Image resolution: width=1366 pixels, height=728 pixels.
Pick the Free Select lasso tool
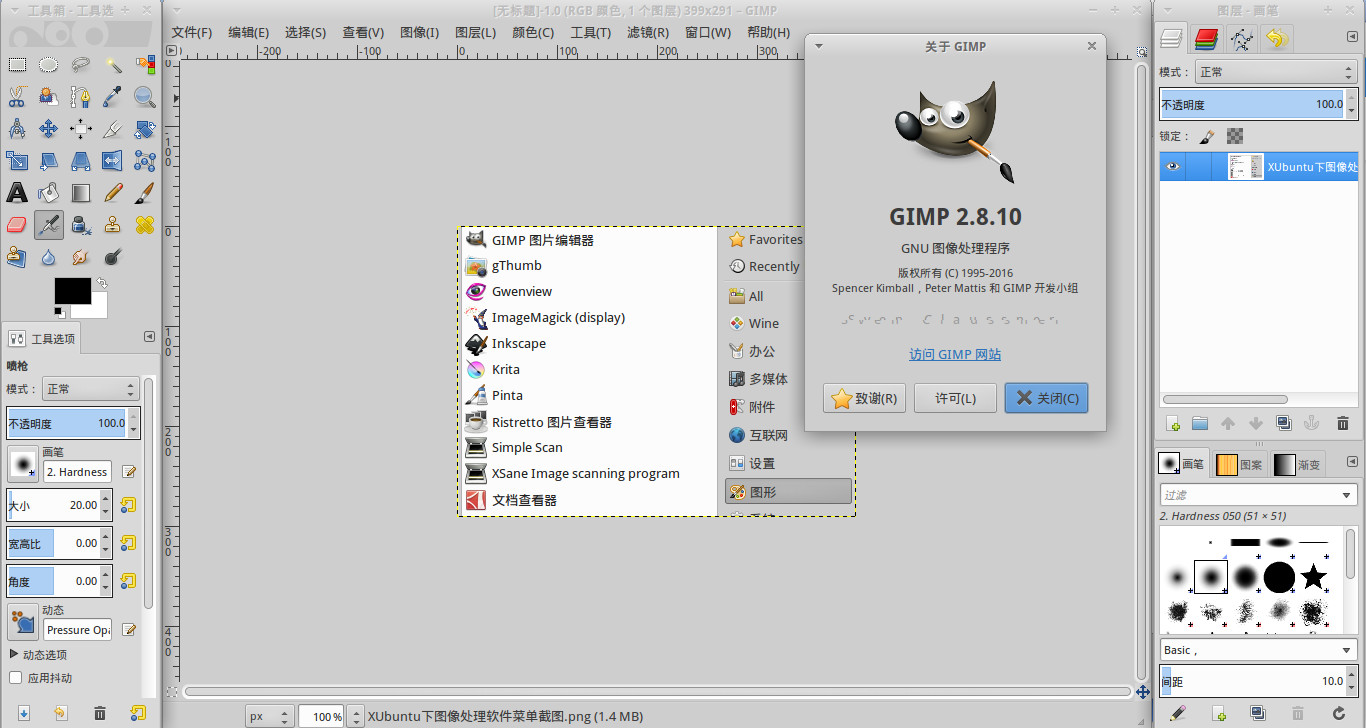point(81,65)
